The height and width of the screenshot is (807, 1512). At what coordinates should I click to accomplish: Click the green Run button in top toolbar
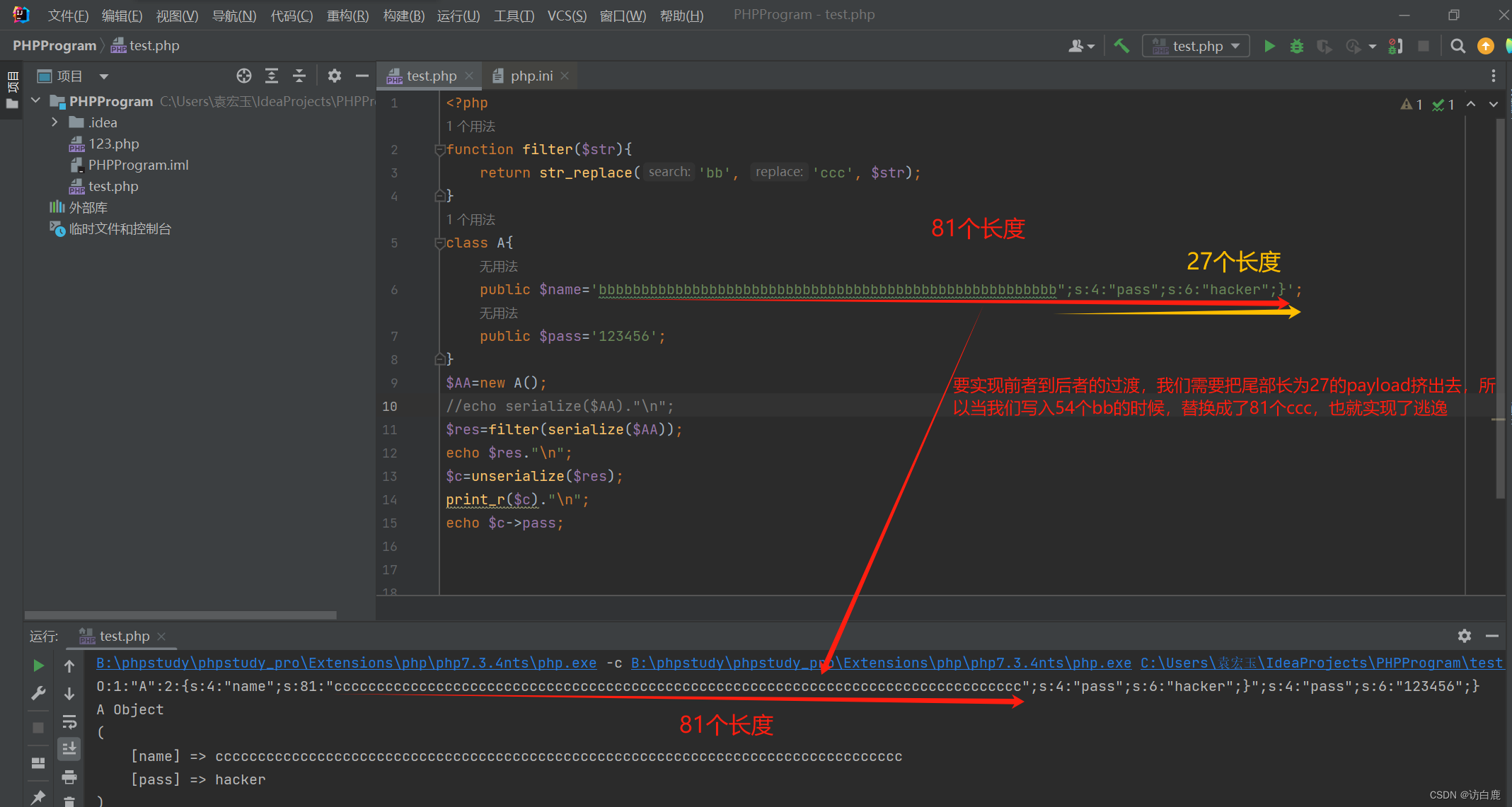tap(1269, 47)
